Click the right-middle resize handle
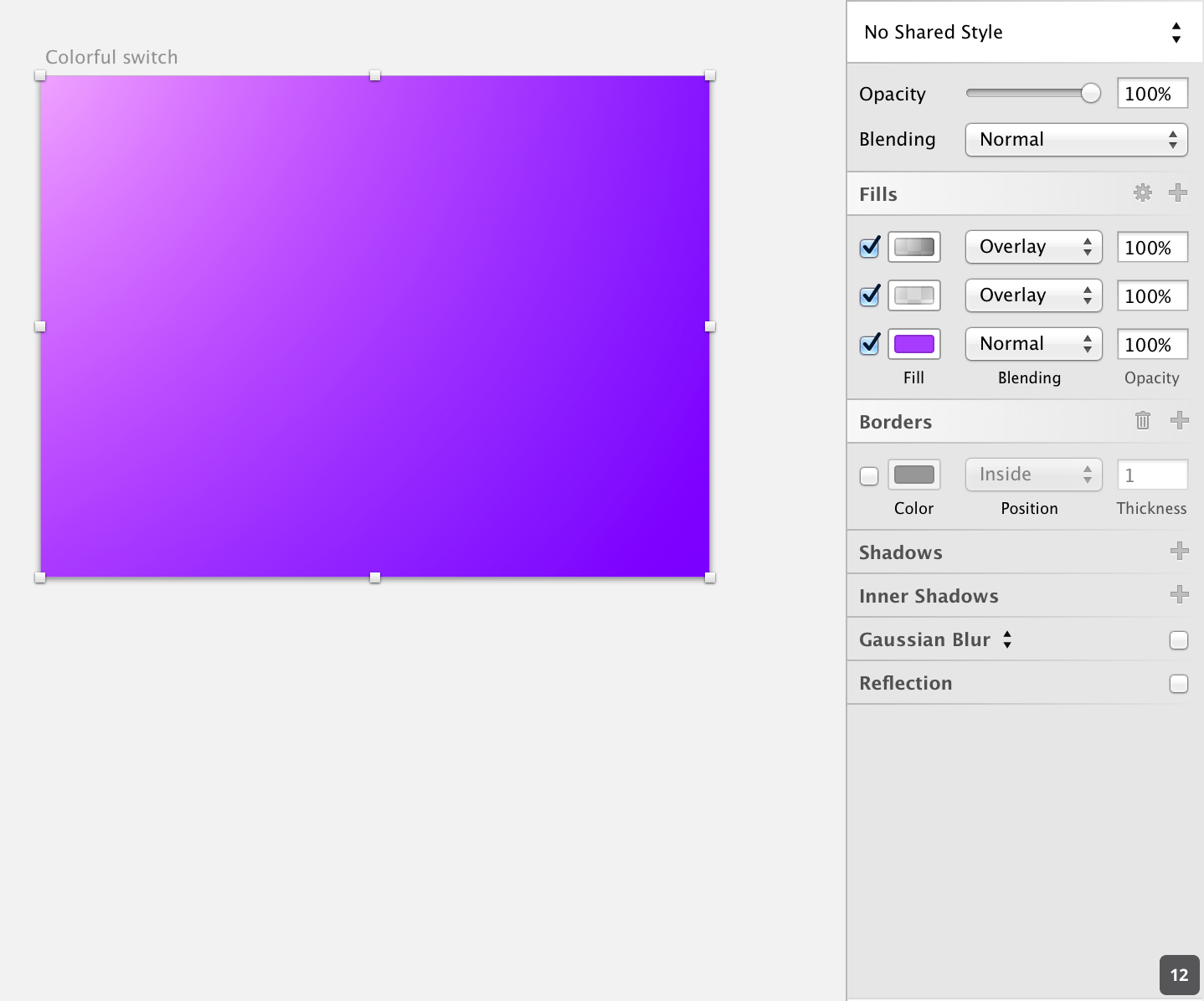 [710, 326]
